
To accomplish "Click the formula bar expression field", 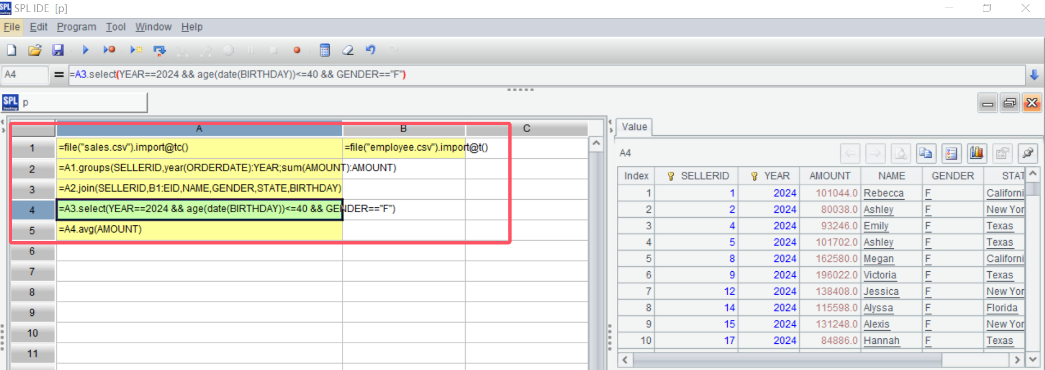I will click(x=545, y=75).
